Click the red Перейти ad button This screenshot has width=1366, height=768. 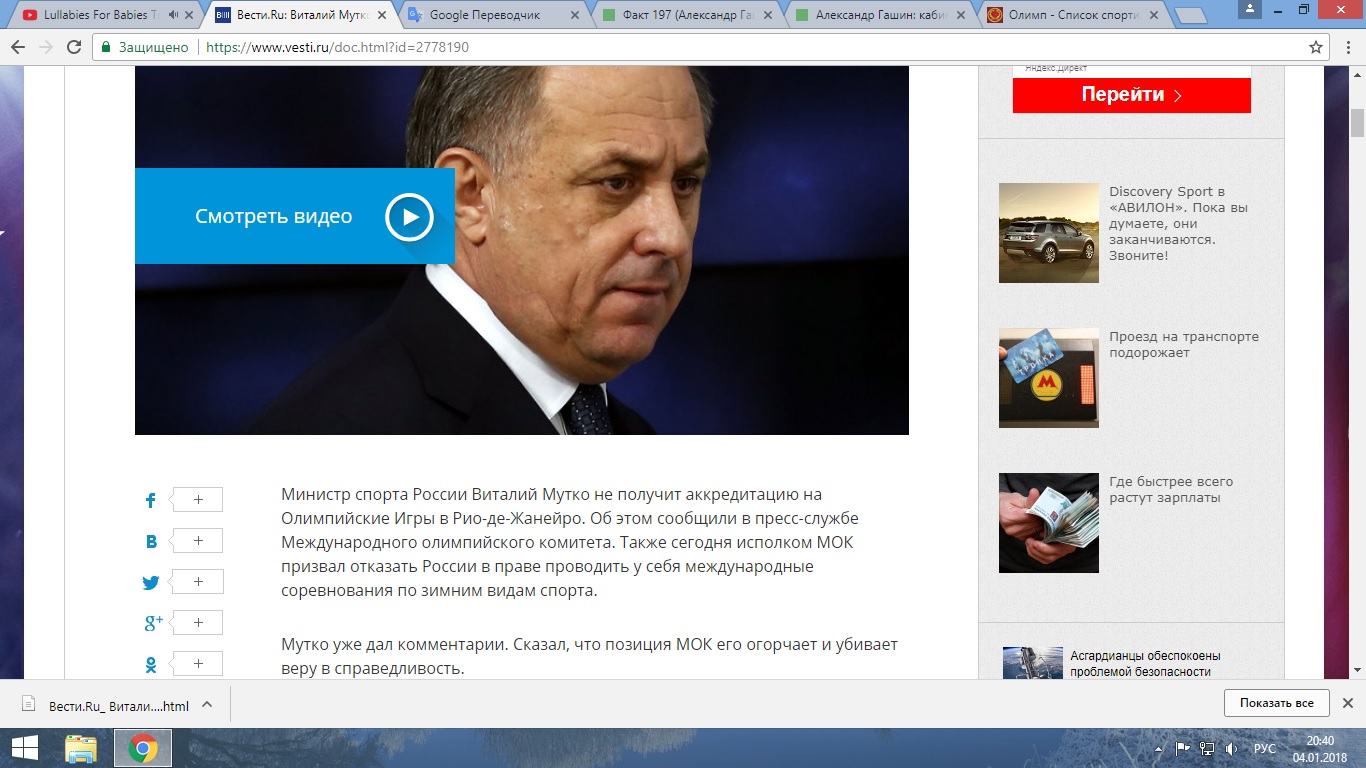coord(1131,95)
